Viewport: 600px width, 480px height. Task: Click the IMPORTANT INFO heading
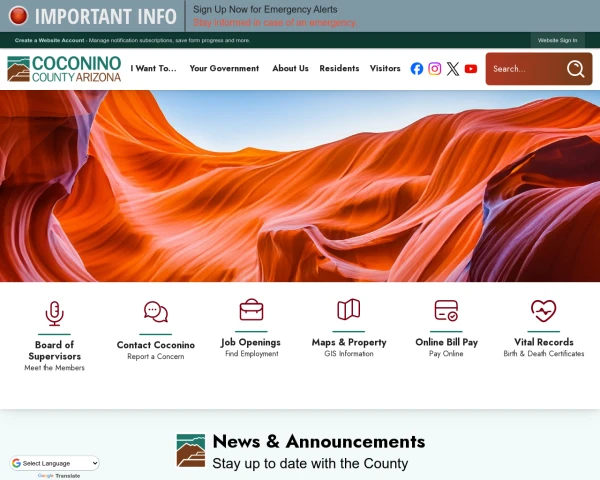pyautogui.click(x=106, y=16)
